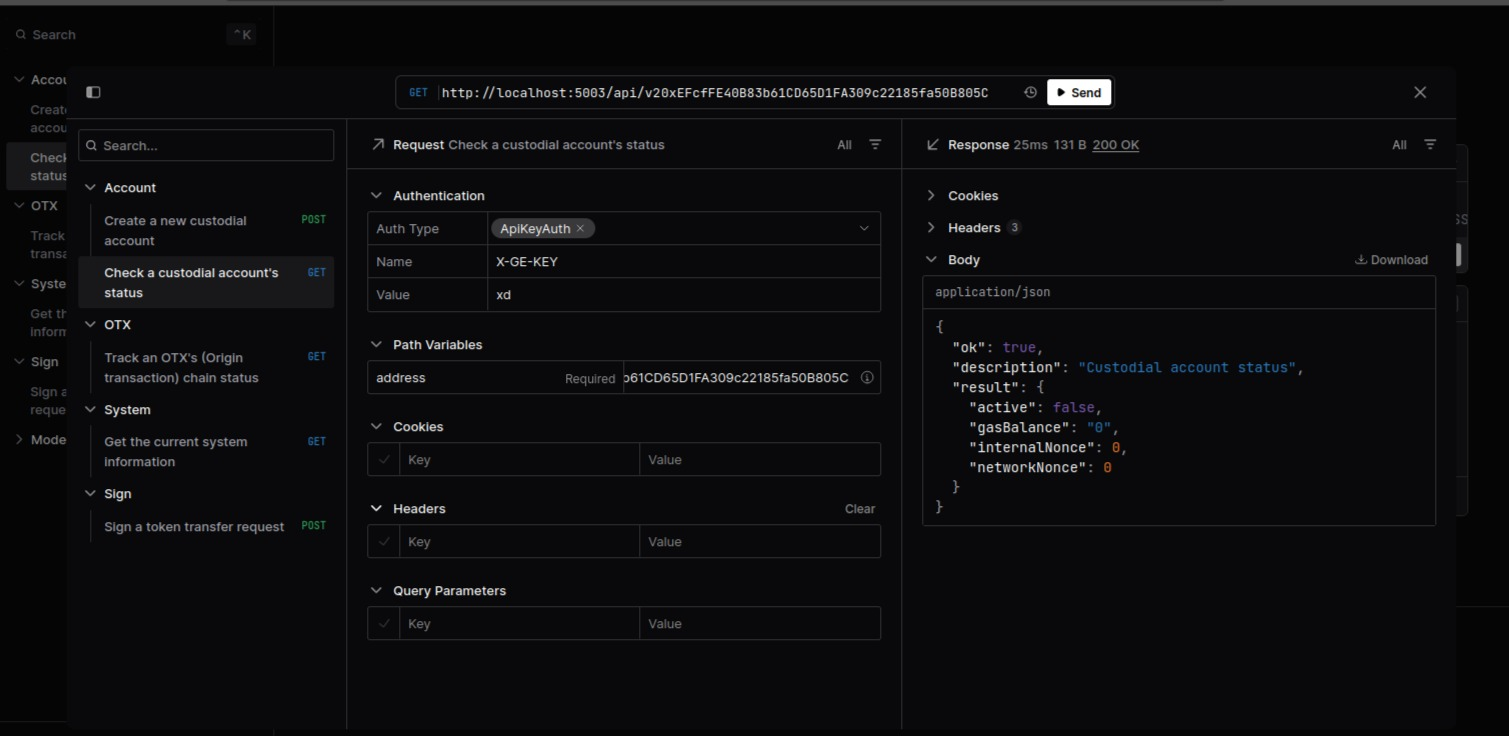The image size is (1509, 736).
Task: Toggle the Cookies row checkbox
Action: pyautogui.click(x=384, y=460)
